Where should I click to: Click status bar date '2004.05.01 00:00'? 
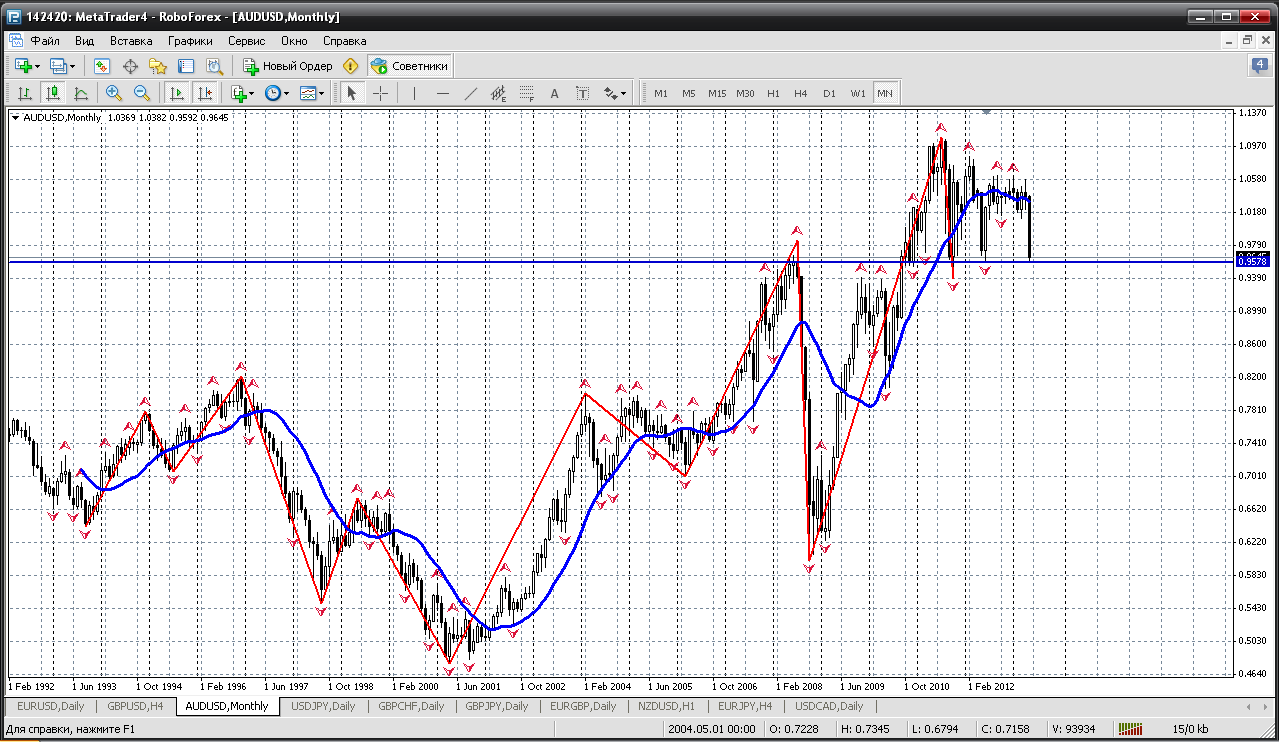(713, 730)
